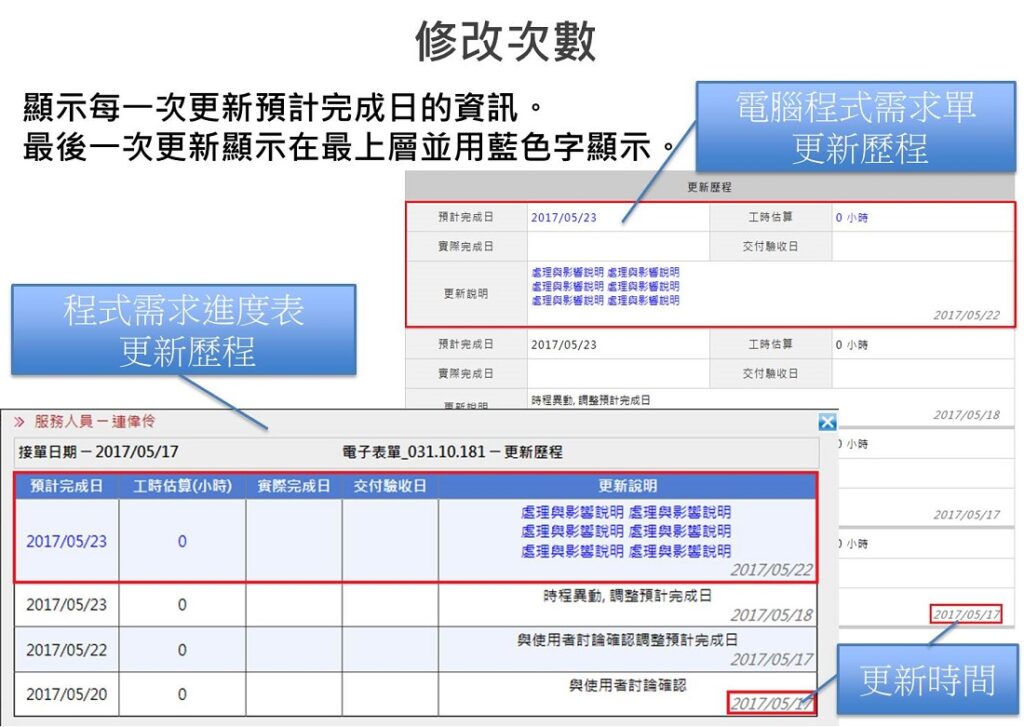The image size is (1024, 727).
Task: Click the blue 更新說明 column header
Action: [x=627, y=486]
